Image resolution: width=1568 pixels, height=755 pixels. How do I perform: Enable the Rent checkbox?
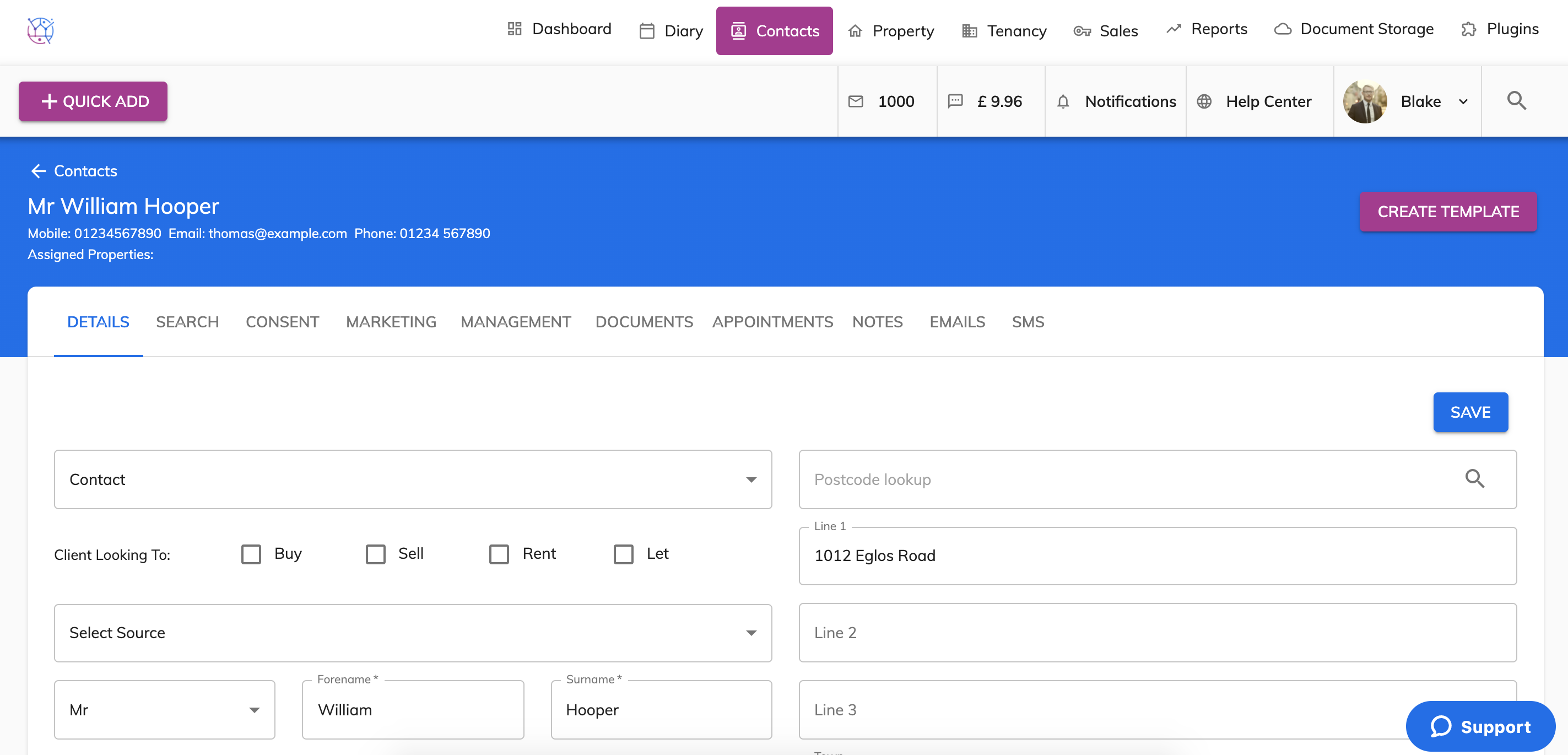coord(499,554)
